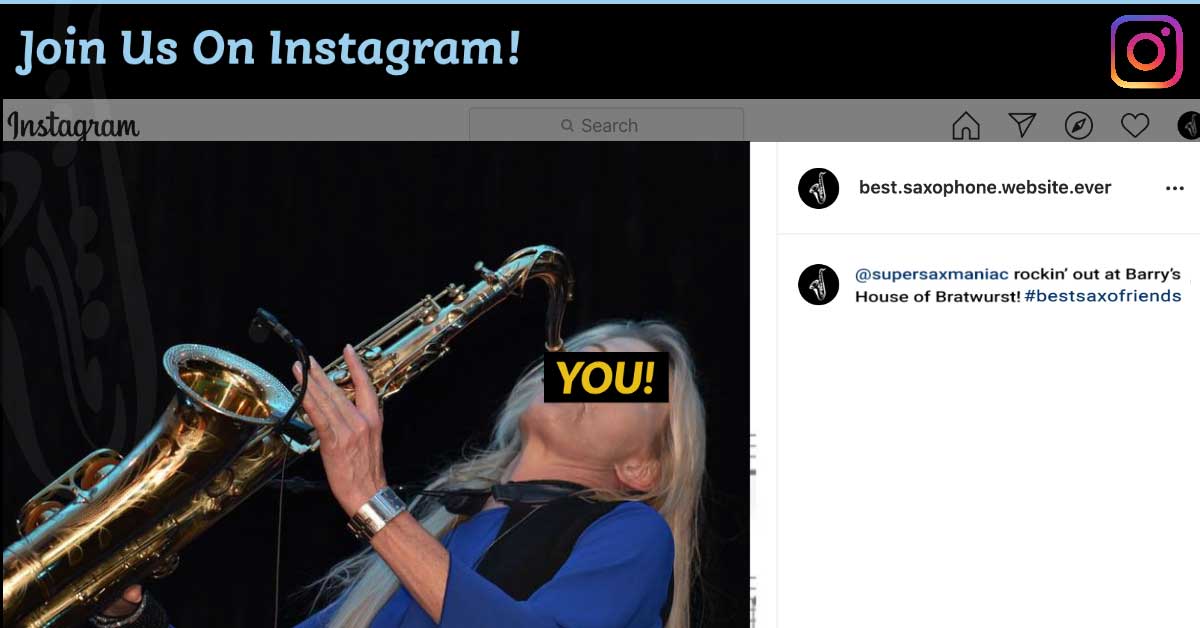Open direct messages paper plane icon

coord(1021,125)
